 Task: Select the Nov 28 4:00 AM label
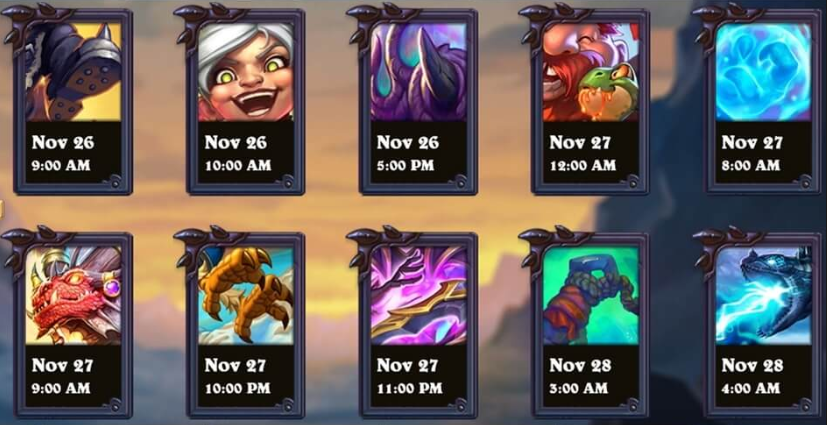pyautogui.click(x=752, y=376)
